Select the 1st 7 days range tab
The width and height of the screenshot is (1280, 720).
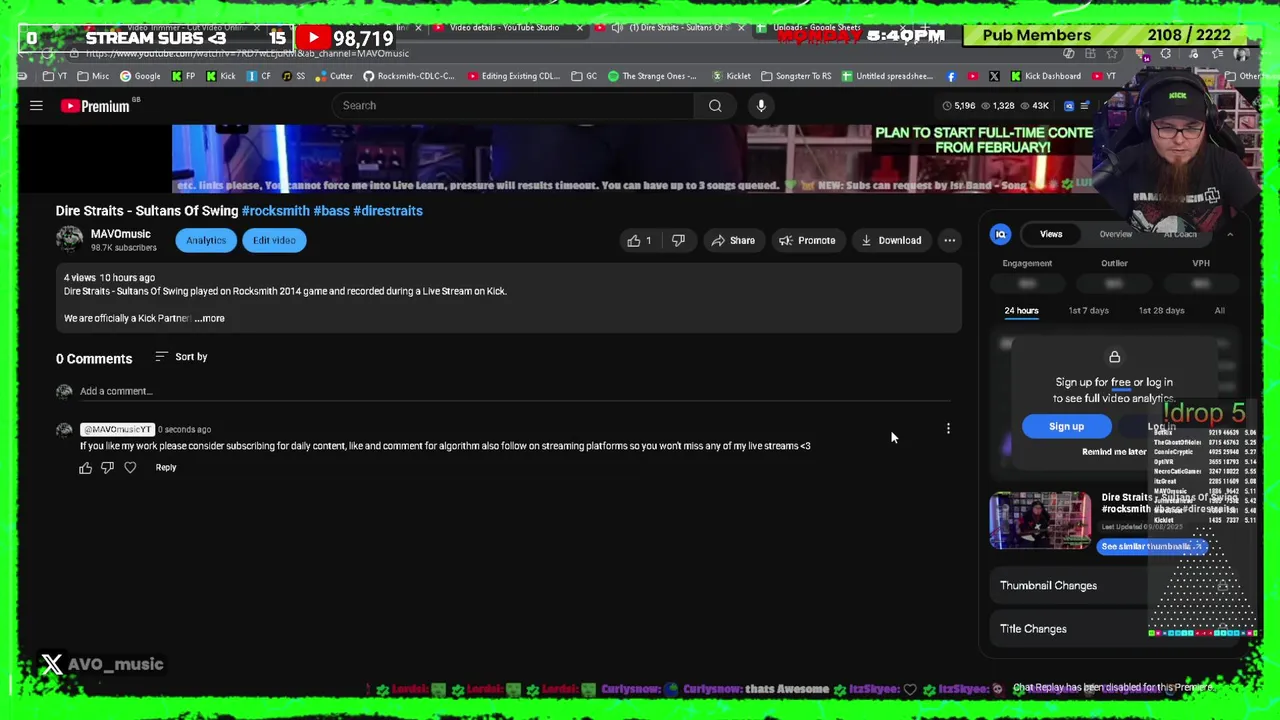1088,311
